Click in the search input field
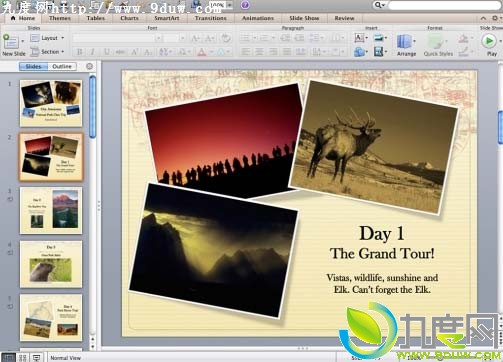Image resolution: width=503 pixels, height=362 pixels. pos(444,5)
